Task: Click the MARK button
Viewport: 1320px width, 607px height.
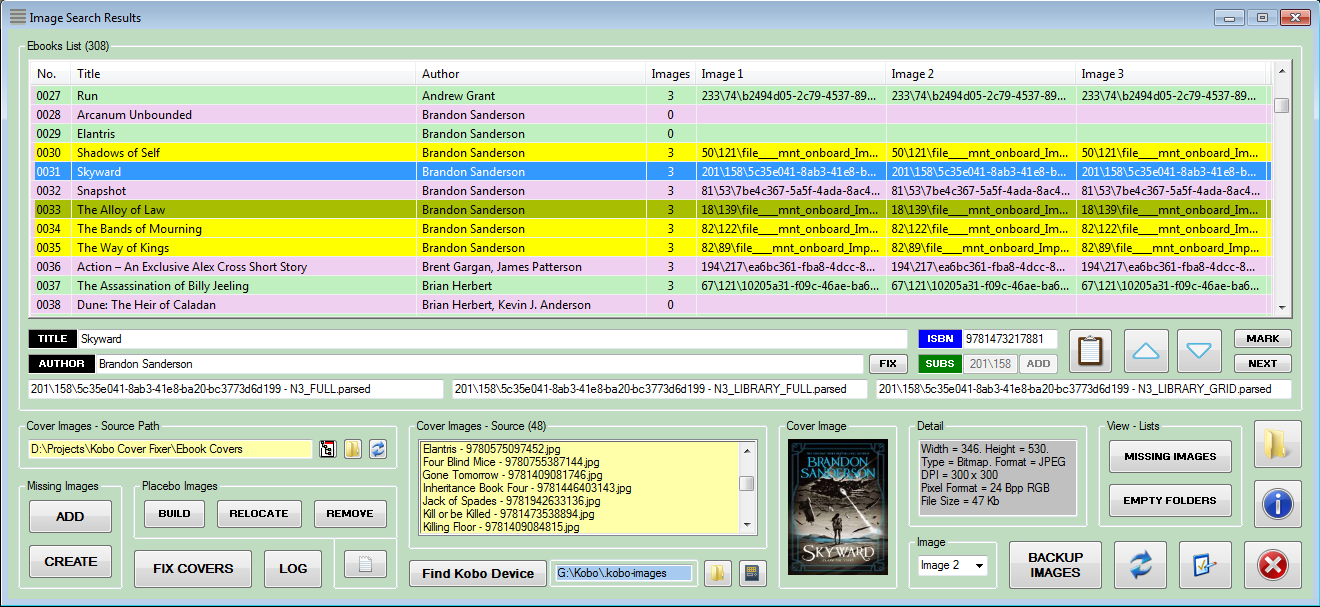Action: (1262, 339)
